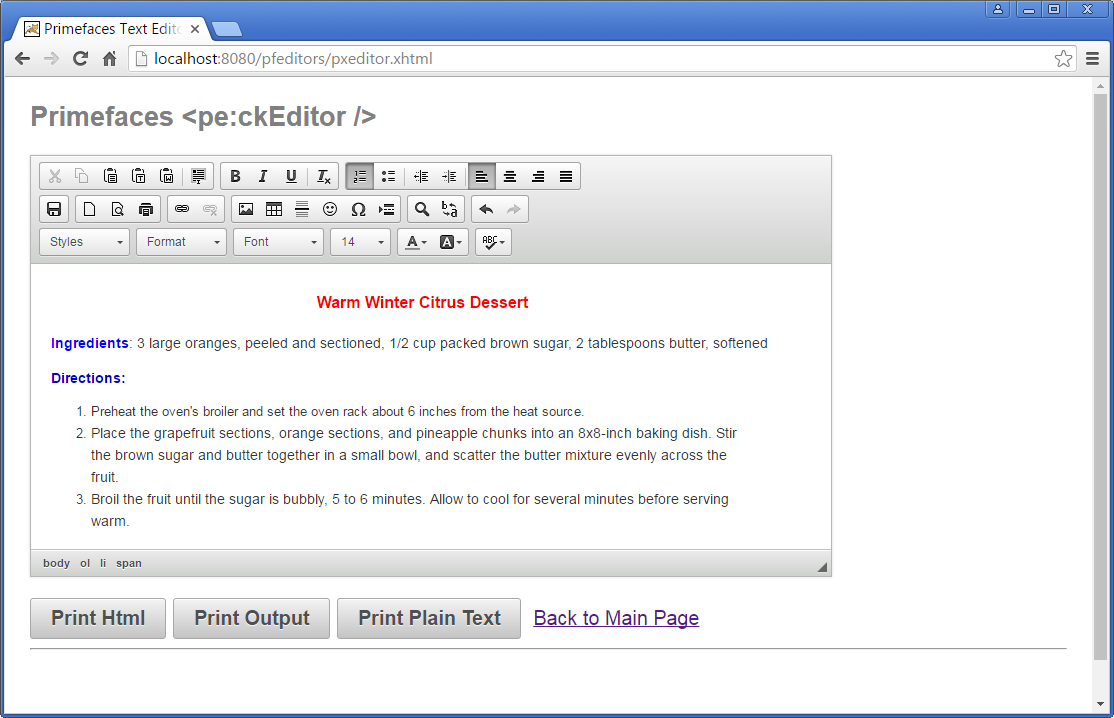
Task: Click the Replace icon
Action: tap(450, 209)
